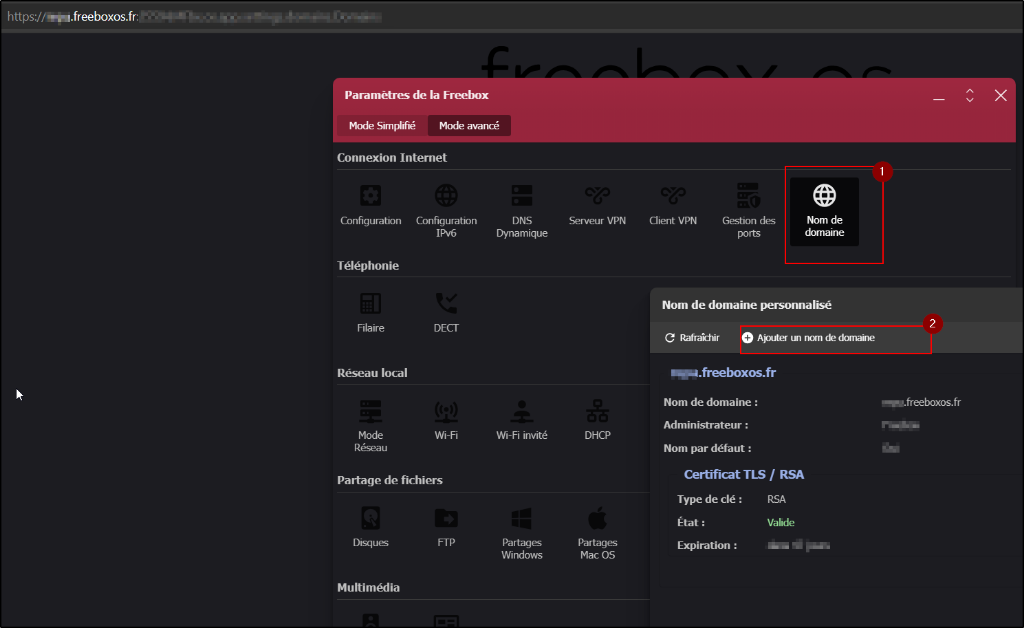
Task: Open Wi-Fi invité settings
Action: click(x=522, y=420)
